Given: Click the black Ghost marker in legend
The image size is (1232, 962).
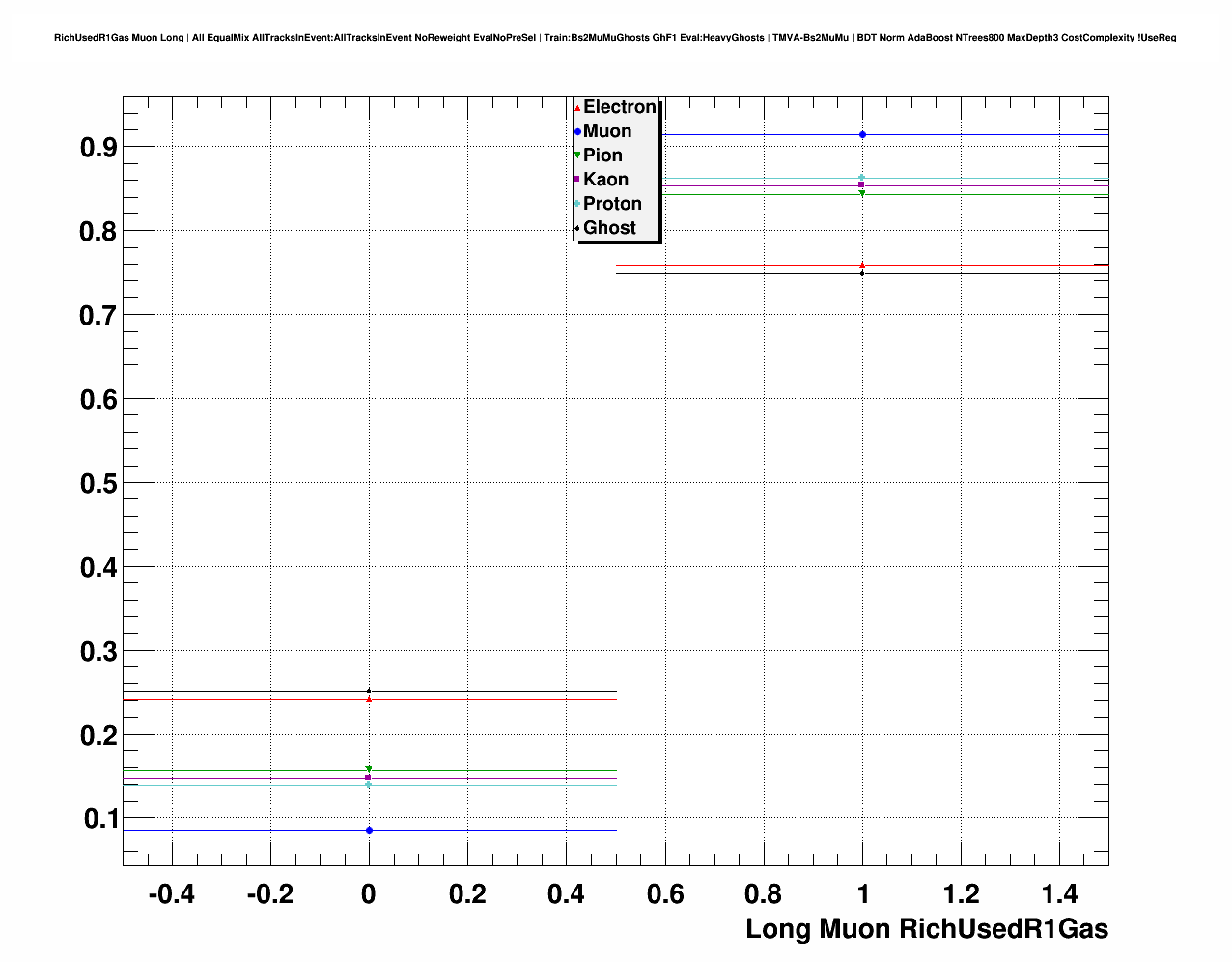Looking at the screenshot, I should 577,228.
